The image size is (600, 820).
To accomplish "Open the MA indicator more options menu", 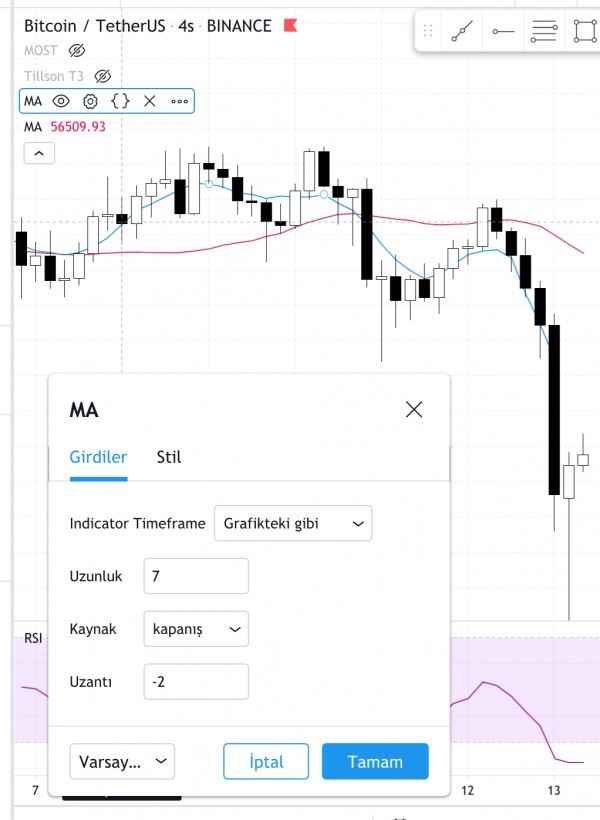I will coord(179,101).
